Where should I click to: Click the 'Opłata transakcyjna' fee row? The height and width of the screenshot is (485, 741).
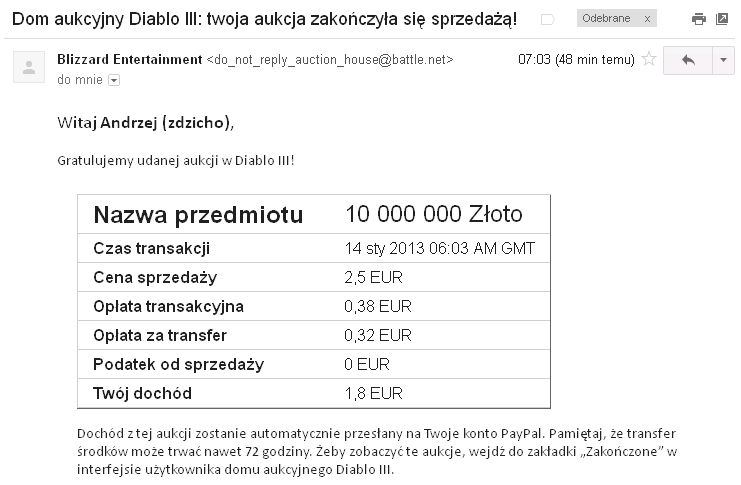tap(314, 306)
